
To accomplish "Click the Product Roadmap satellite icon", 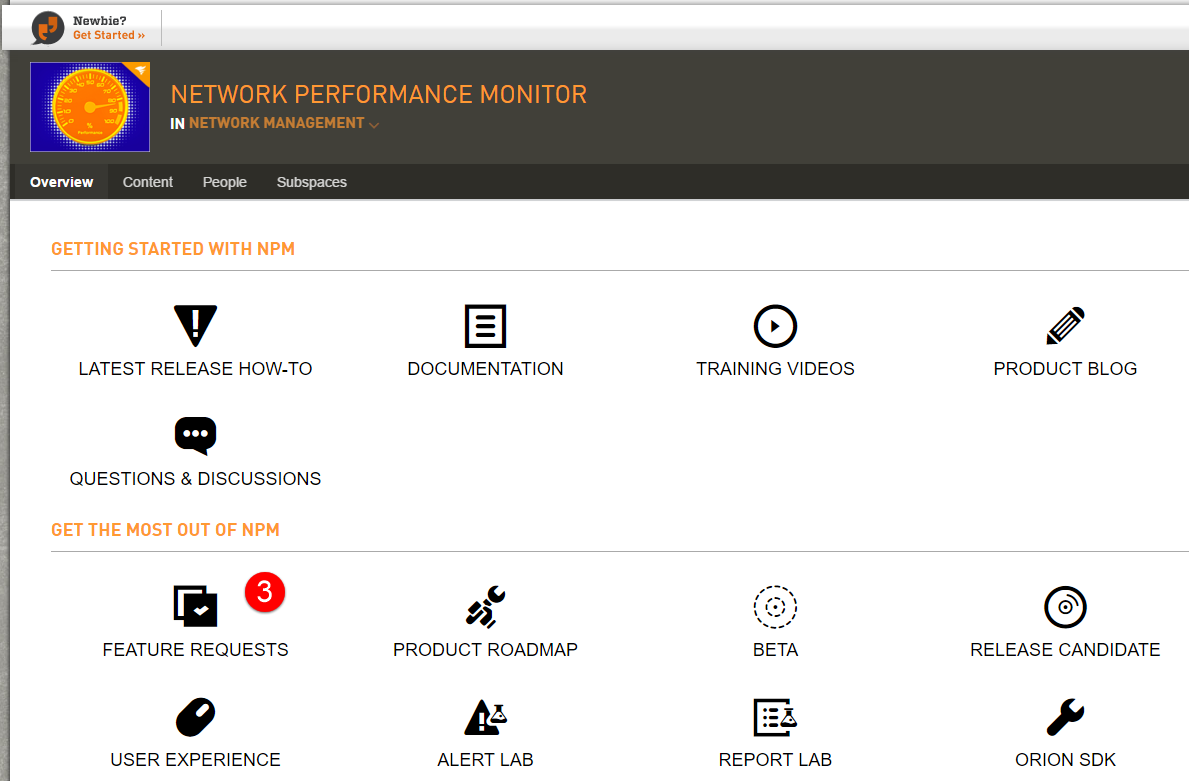I will tap(485, 607).
